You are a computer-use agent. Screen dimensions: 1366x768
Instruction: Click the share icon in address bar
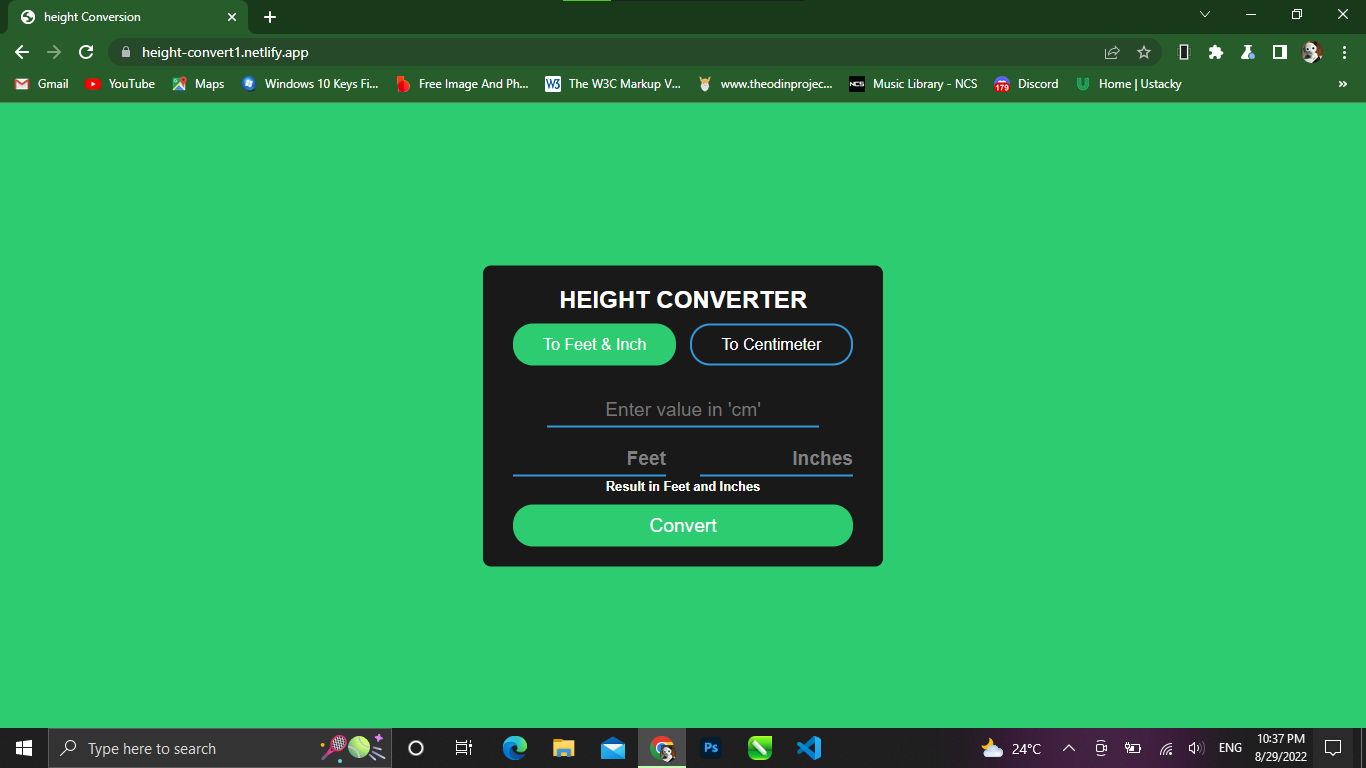pos(1111,52)
